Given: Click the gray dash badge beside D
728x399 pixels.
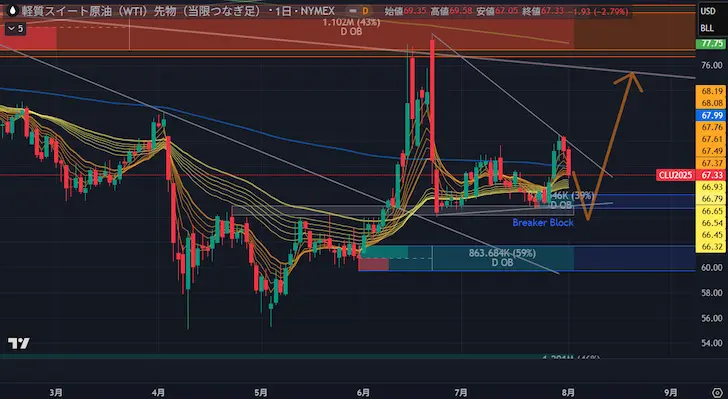Looking at the screenshot, I should [x=353, y=11].
